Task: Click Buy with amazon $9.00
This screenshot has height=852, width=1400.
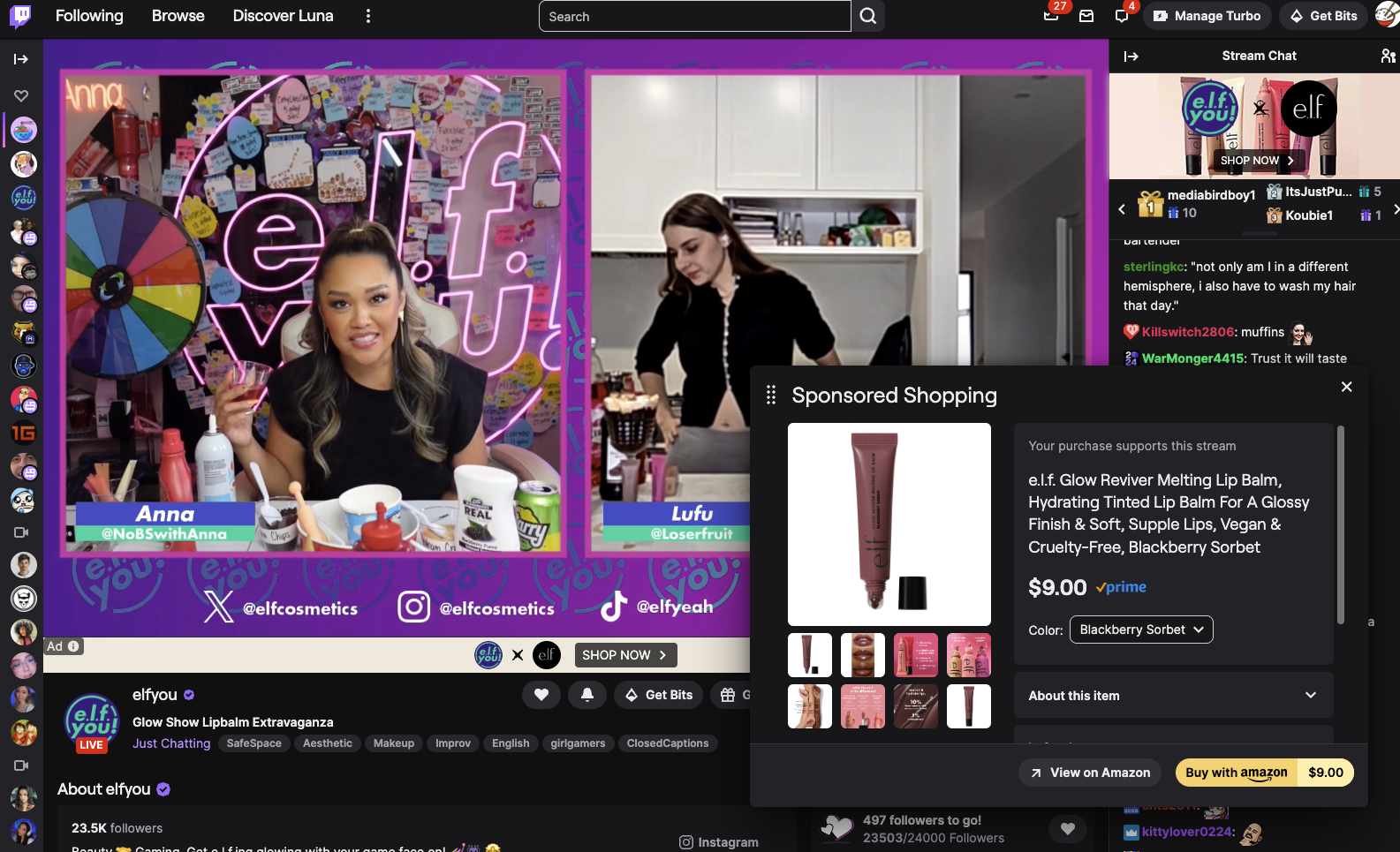Action: coord(1264,773)
